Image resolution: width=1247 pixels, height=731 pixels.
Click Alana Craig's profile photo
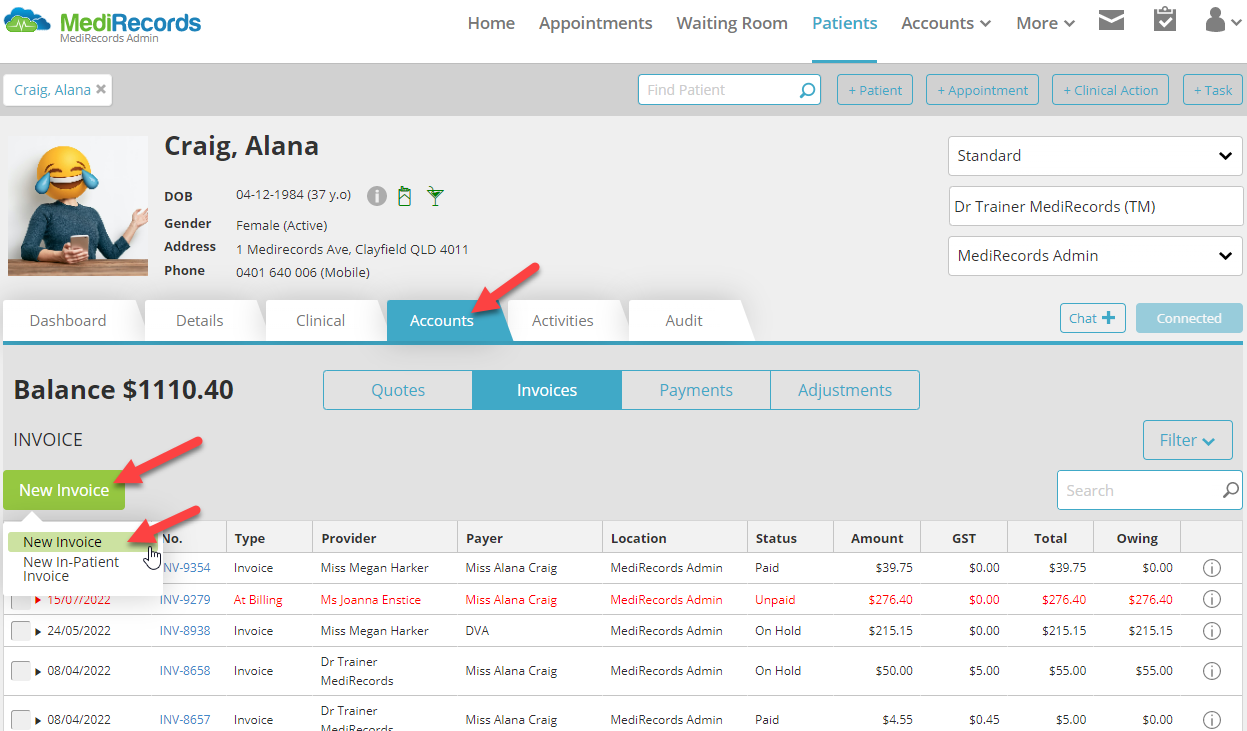(78, 206)
